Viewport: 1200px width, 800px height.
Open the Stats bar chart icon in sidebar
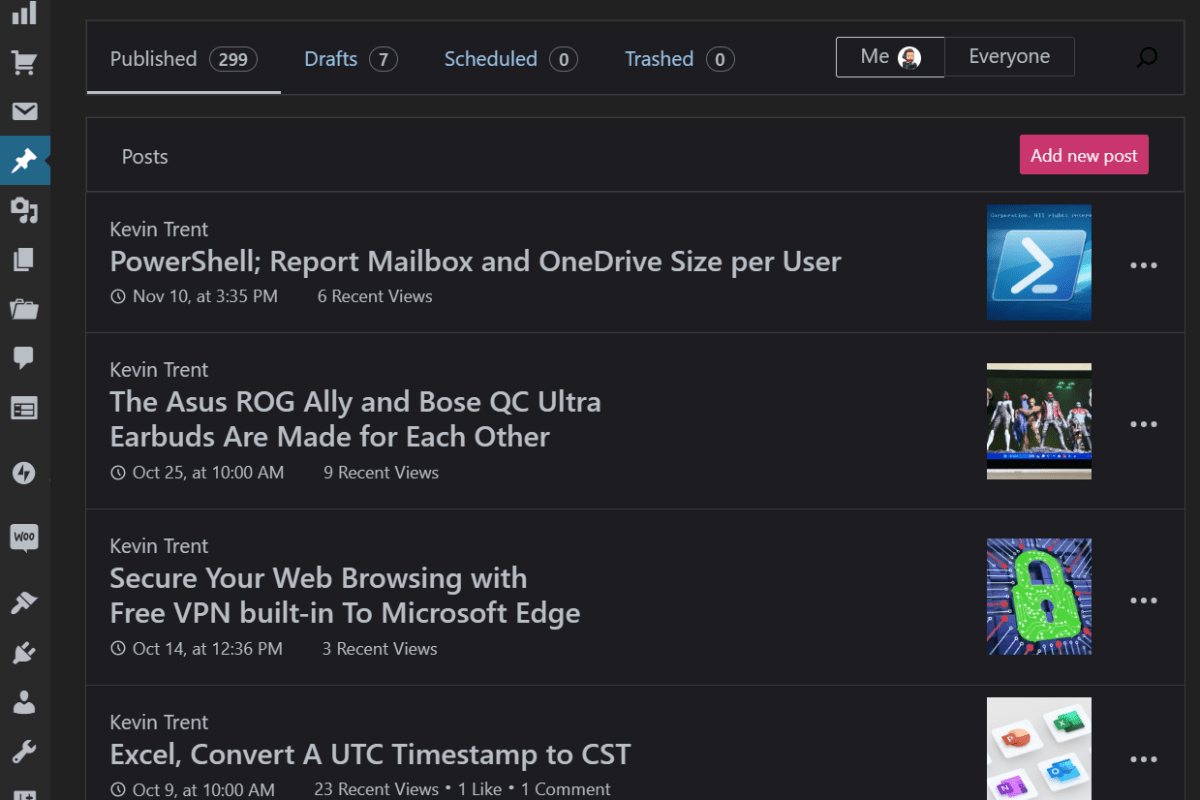pyautogui.click(x=24, y=13)
